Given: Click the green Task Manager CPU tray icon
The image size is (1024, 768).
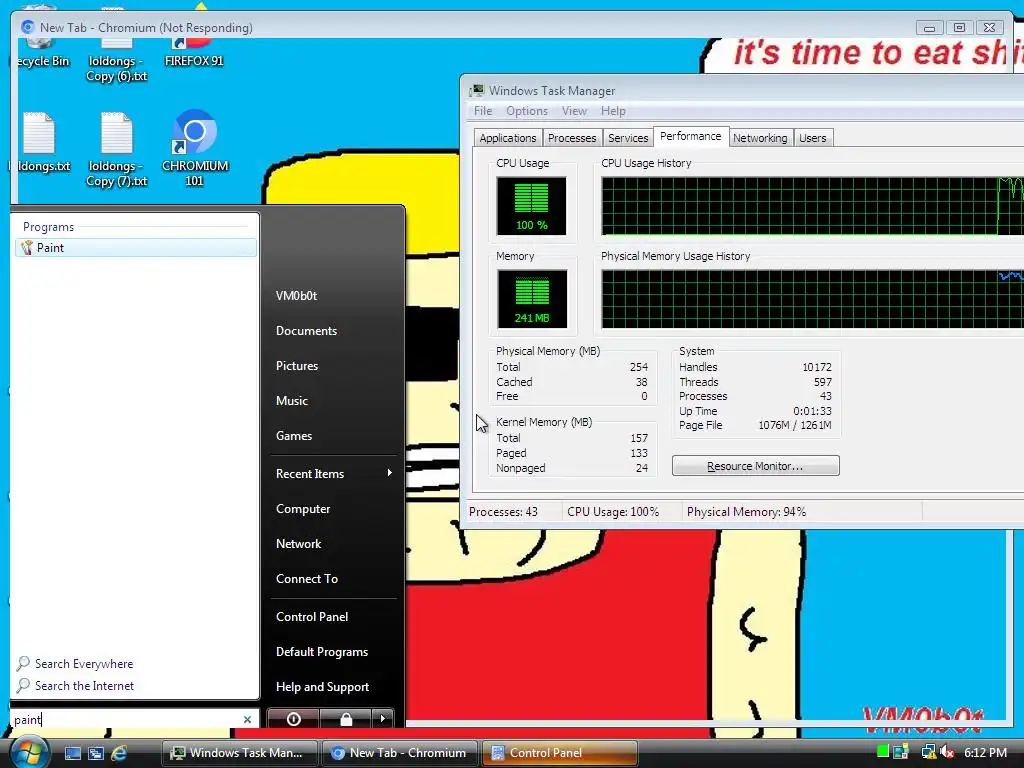Looking at the screenshot, I should coord(883,752).
